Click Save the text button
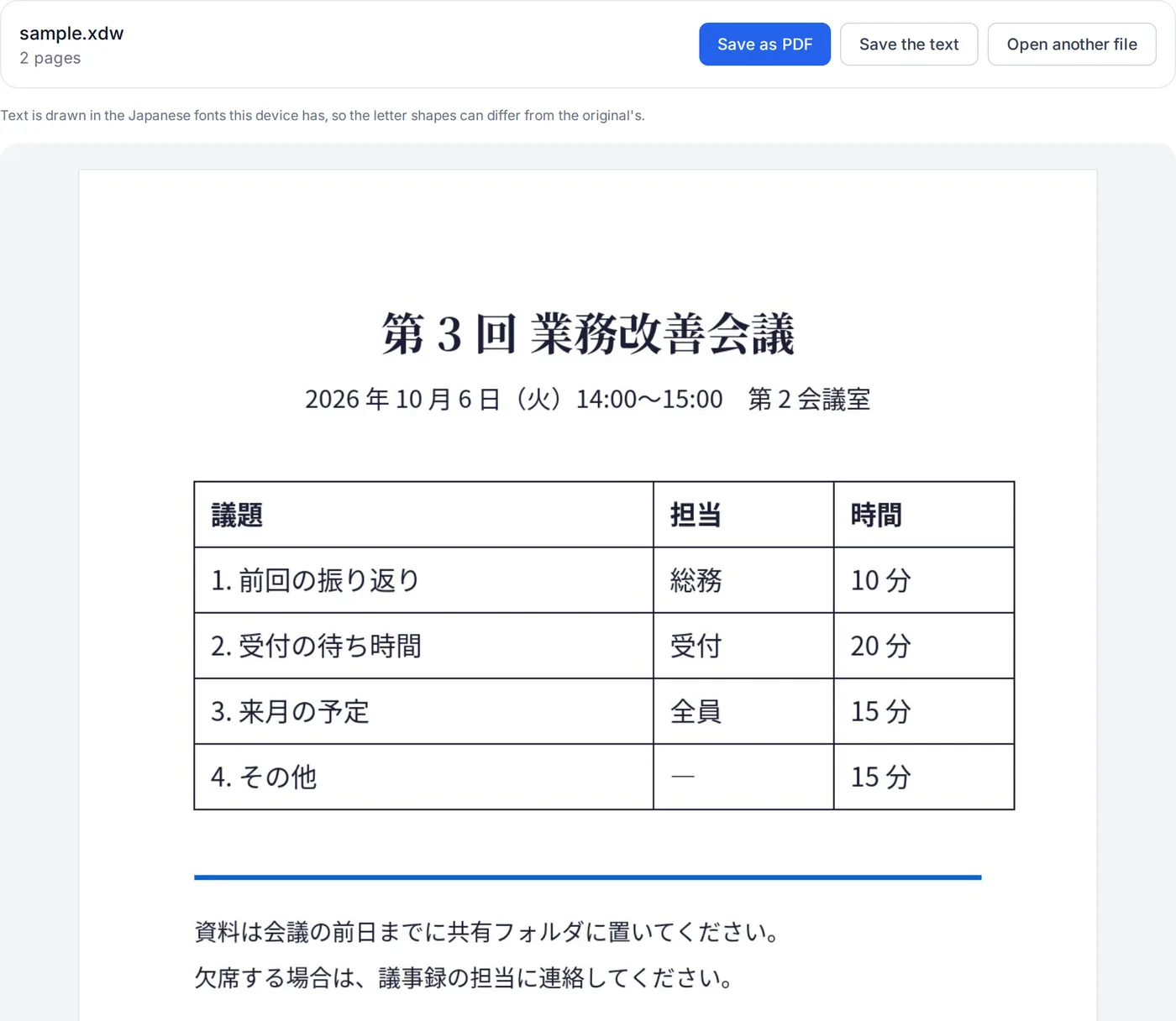 [x=909, y=45]
